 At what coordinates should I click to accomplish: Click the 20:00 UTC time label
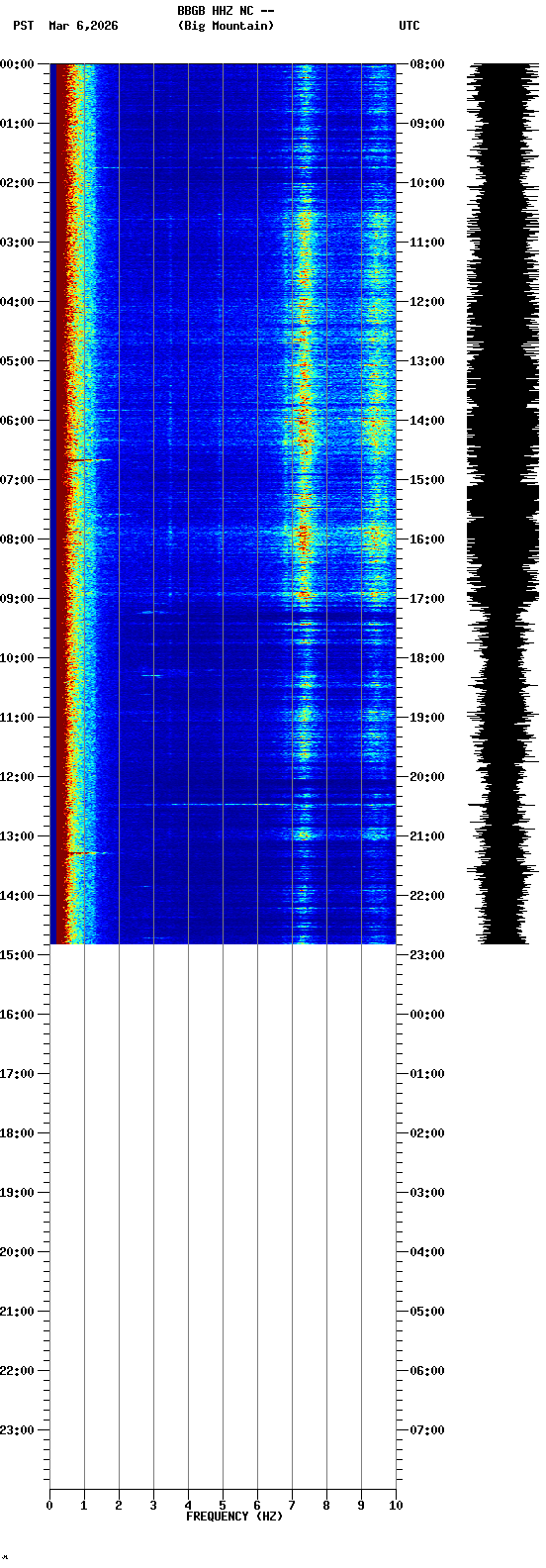pos(427,777)
